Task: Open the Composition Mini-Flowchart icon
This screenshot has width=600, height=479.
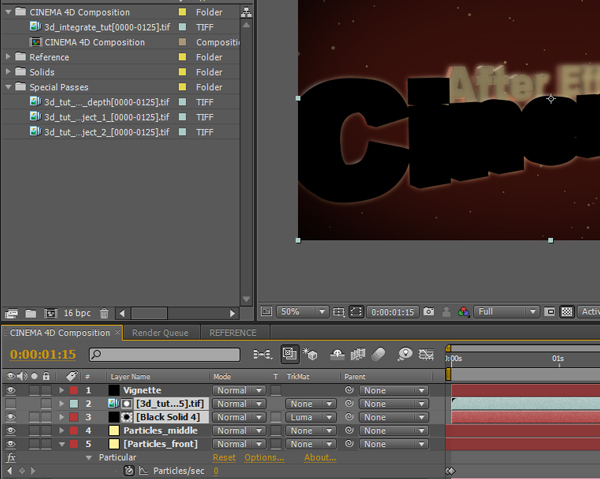Action: pyautogui.click(x=262, y=354)
